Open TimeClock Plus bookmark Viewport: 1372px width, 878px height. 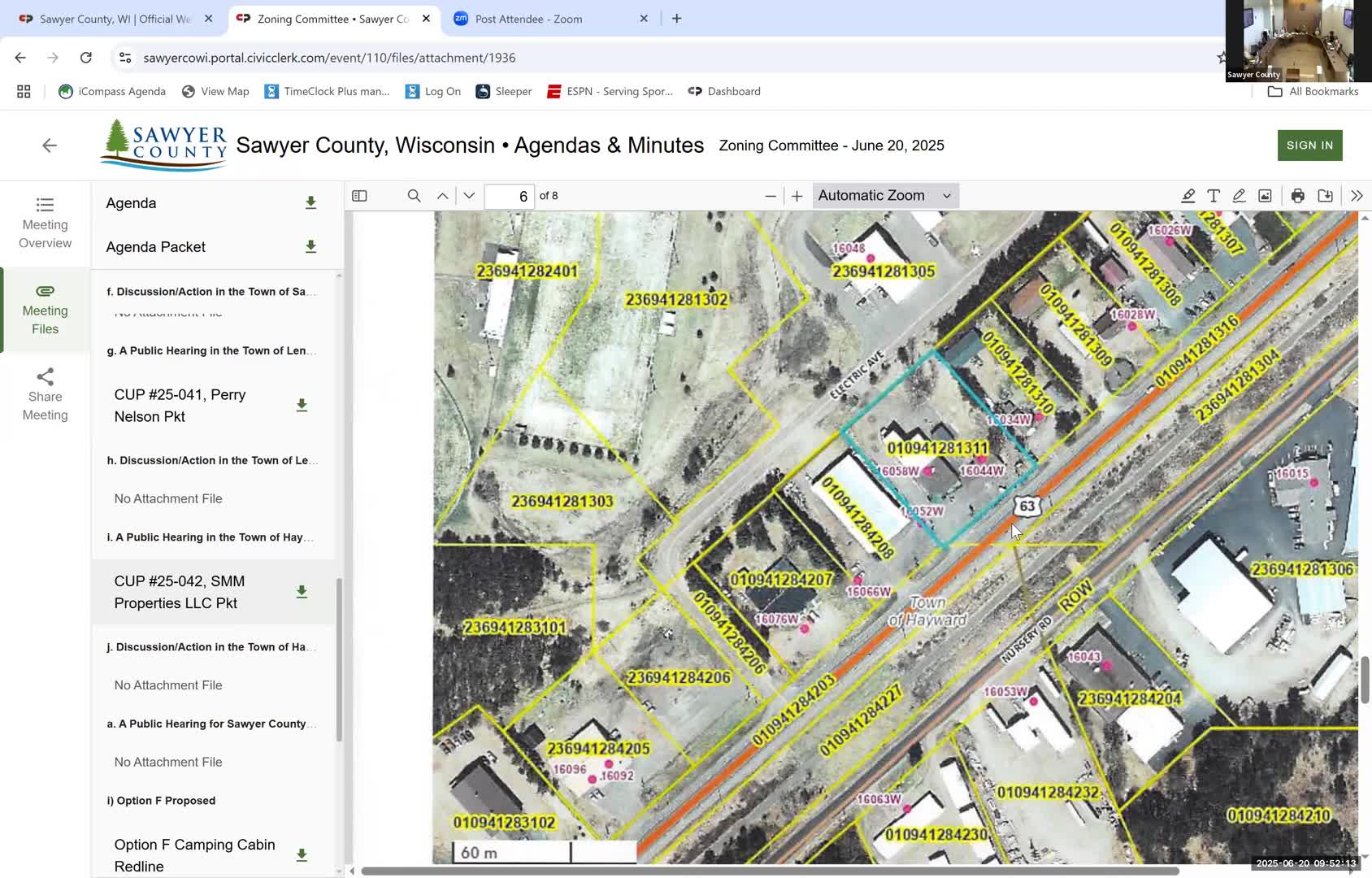pos(327,91)
